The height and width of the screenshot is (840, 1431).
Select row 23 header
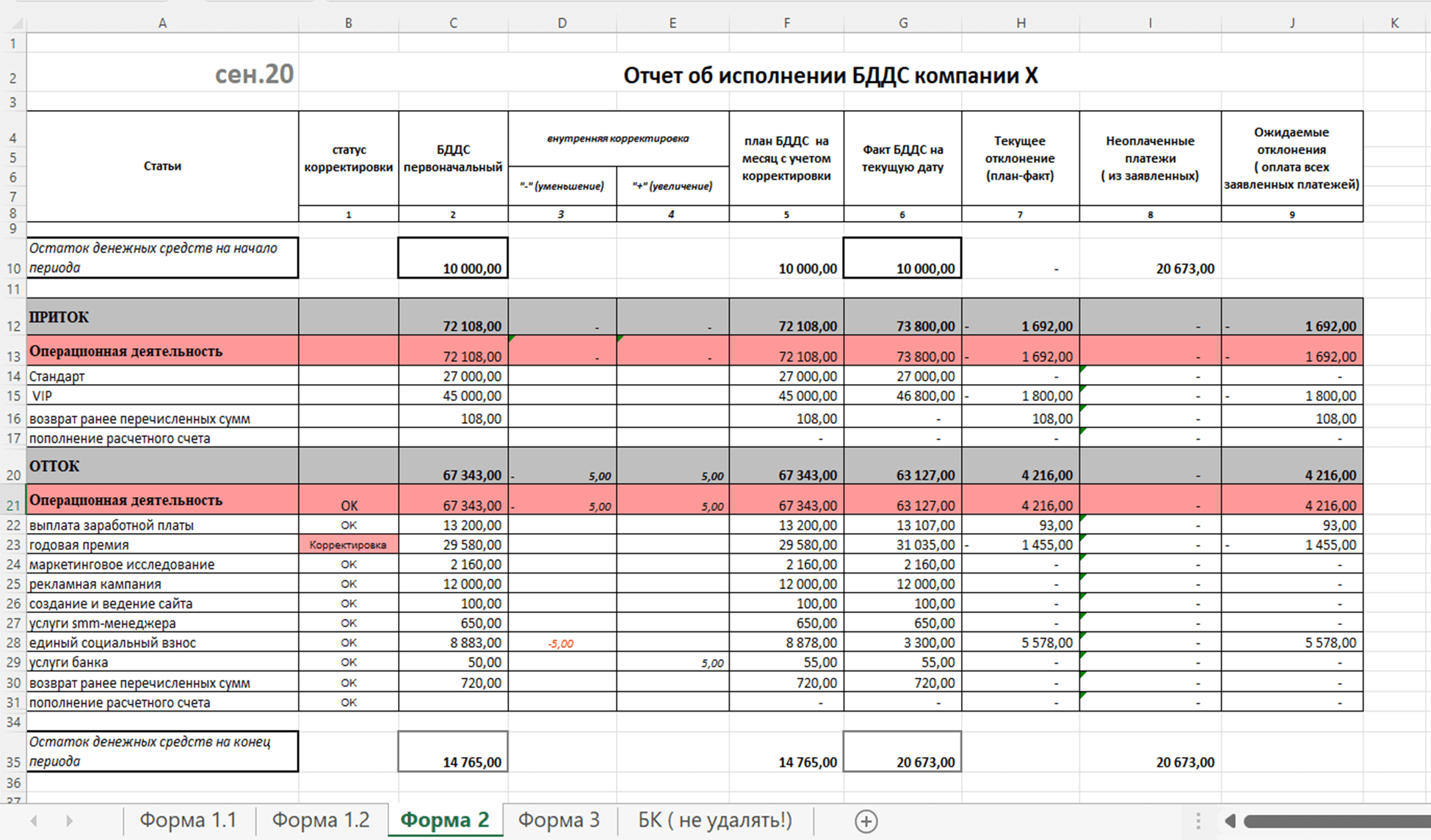pos(13,545)
